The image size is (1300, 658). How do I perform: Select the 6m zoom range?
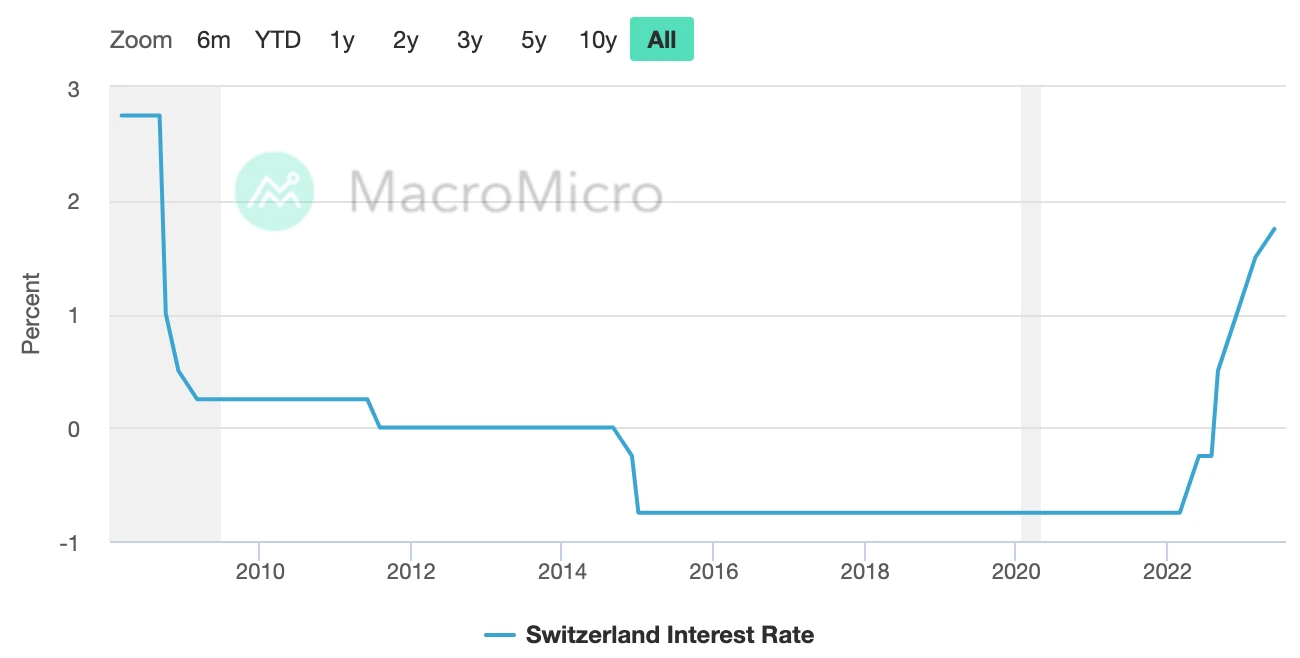tap(213, 40)
